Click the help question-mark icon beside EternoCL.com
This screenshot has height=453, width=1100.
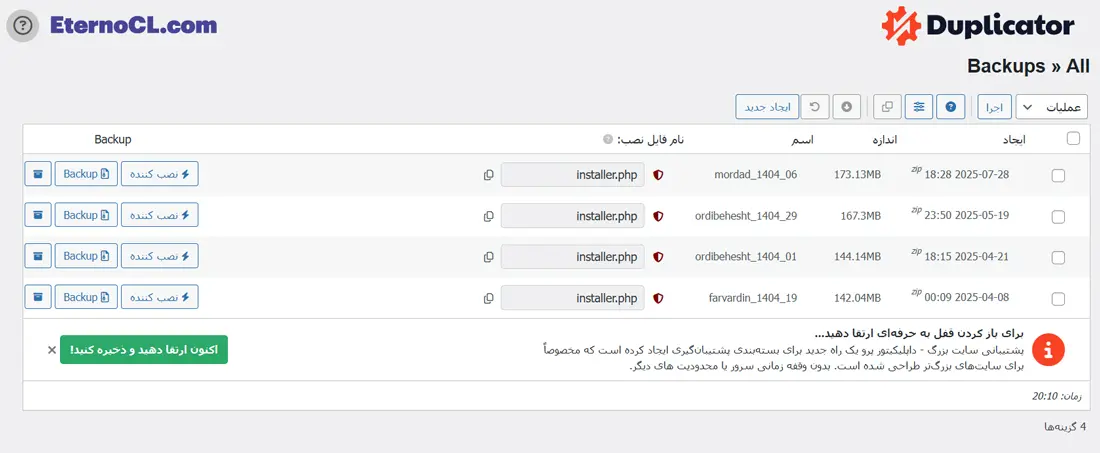tap(23, 26)
